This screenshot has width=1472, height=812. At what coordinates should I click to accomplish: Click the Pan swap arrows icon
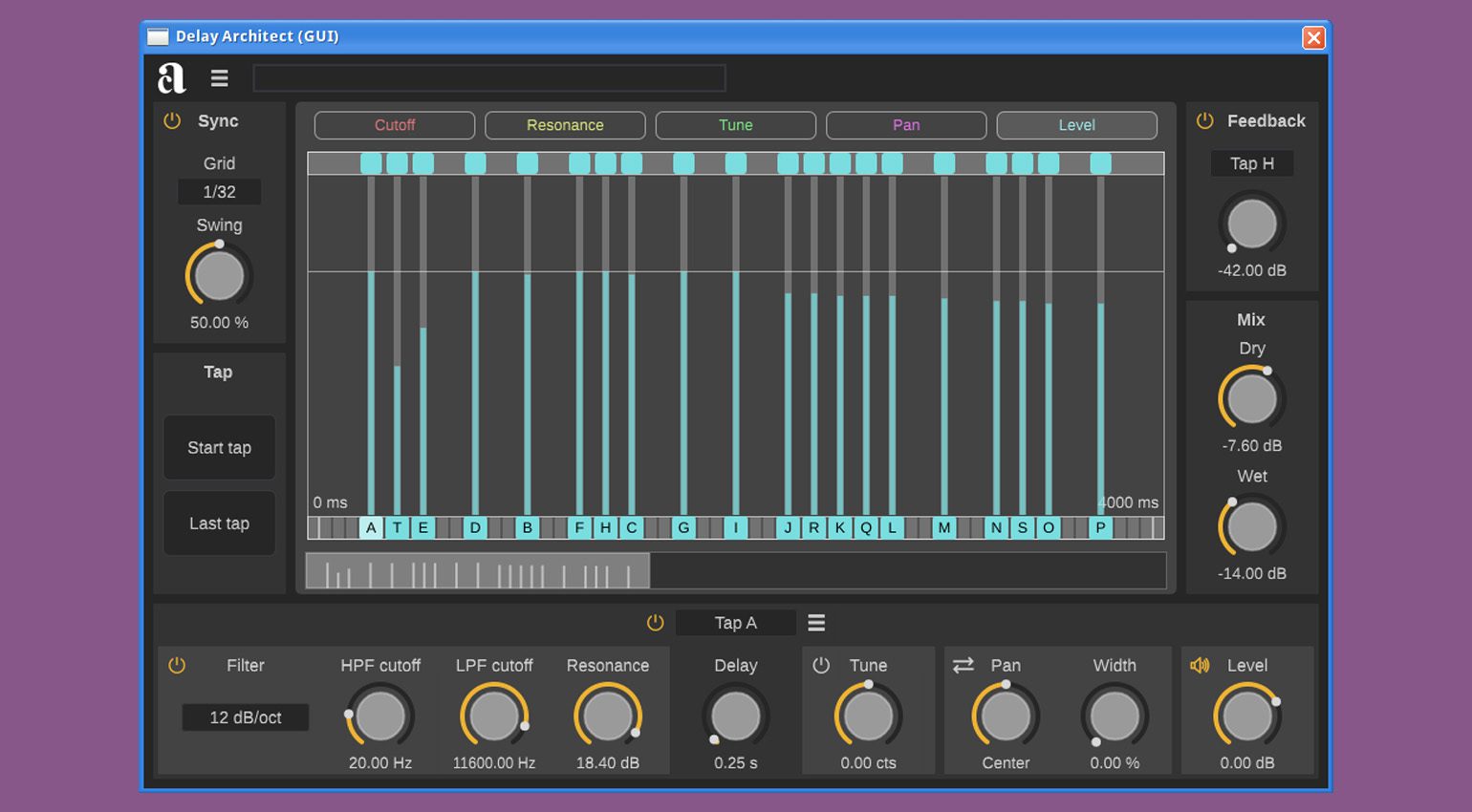pos(963,665)
